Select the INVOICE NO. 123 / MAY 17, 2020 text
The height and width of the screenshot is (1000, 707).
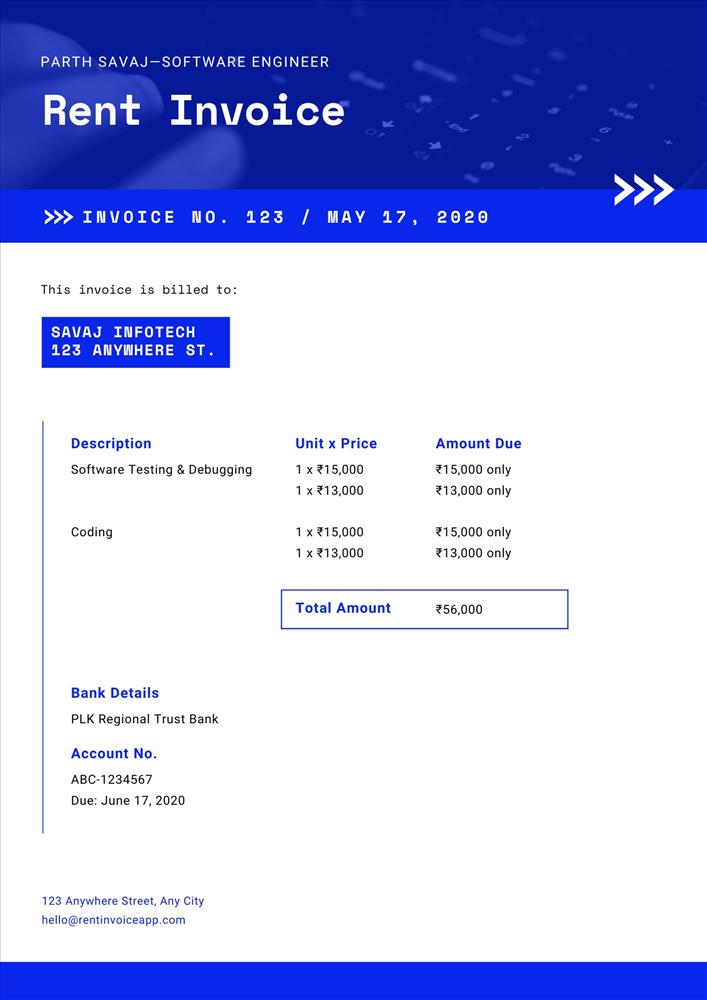coord(286,217)
